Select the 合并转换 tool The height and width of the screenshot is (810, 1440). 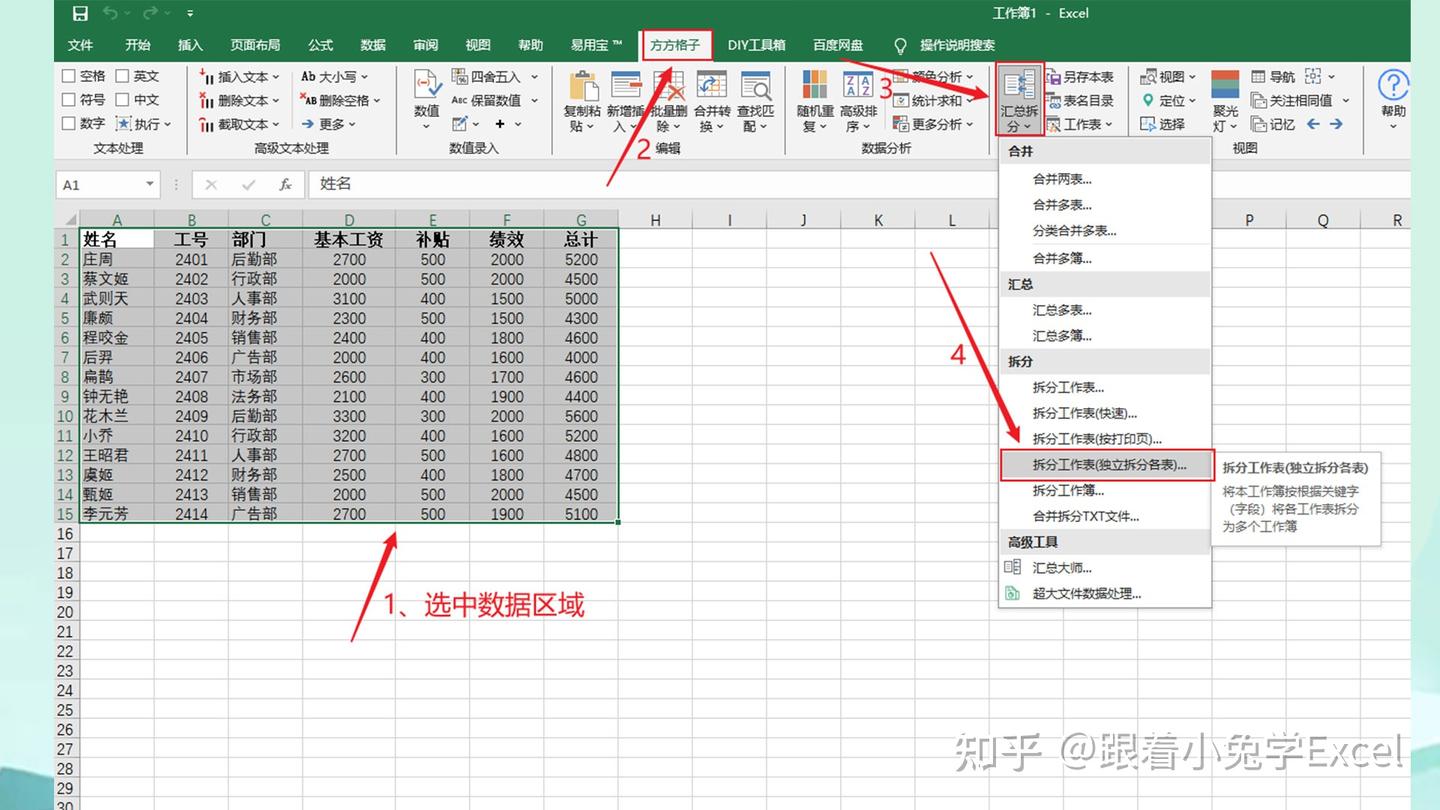tap(711, 99)
